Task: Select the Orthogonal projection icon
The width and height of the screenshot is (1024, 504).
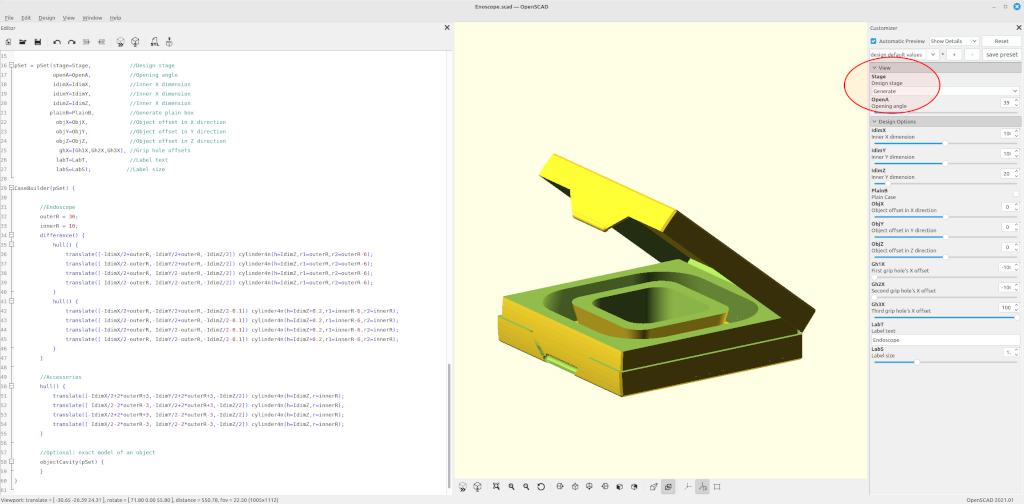Action: (668, 486)
